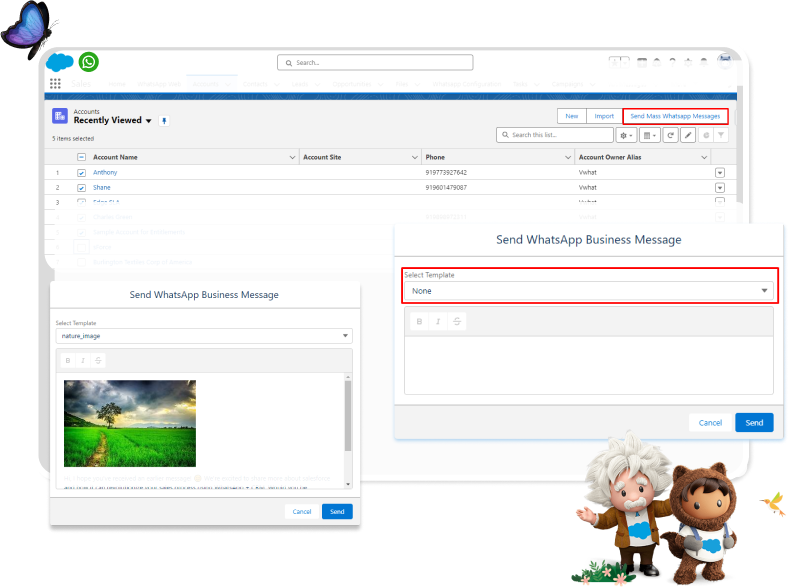Screen dimensions: 789x587
Task: Open the Phone column menu chevron
Action: pos(568,157)
